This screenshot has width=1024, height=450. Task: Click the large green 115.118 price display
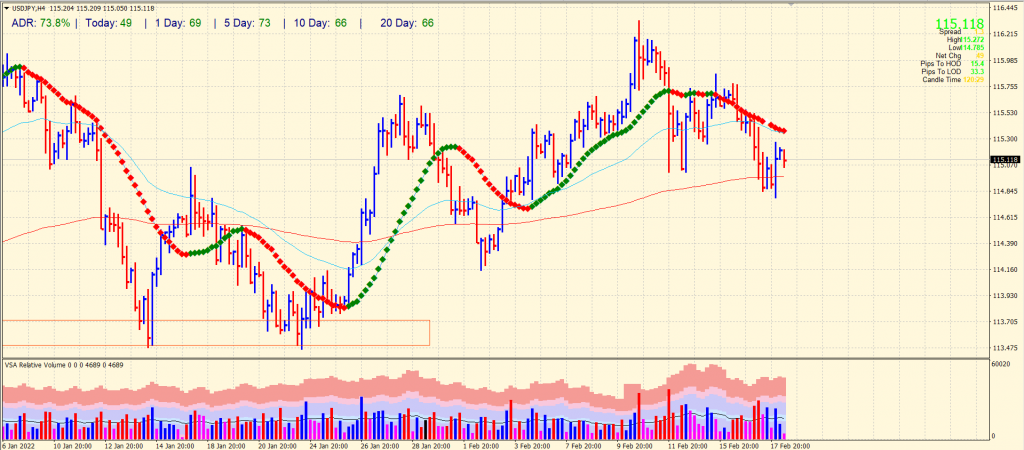coord(959,23)
